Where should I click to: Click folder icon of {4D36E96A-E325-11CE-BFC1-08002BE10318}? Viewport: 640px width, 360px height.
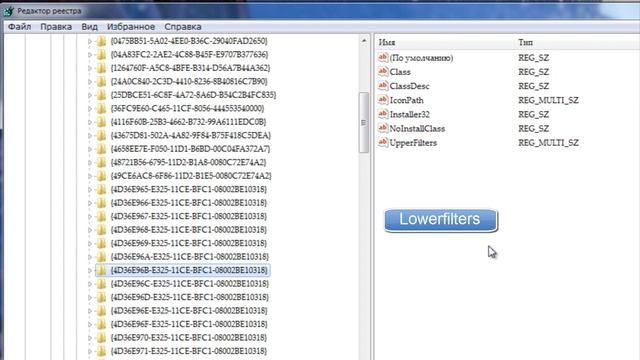coord(101,256)
